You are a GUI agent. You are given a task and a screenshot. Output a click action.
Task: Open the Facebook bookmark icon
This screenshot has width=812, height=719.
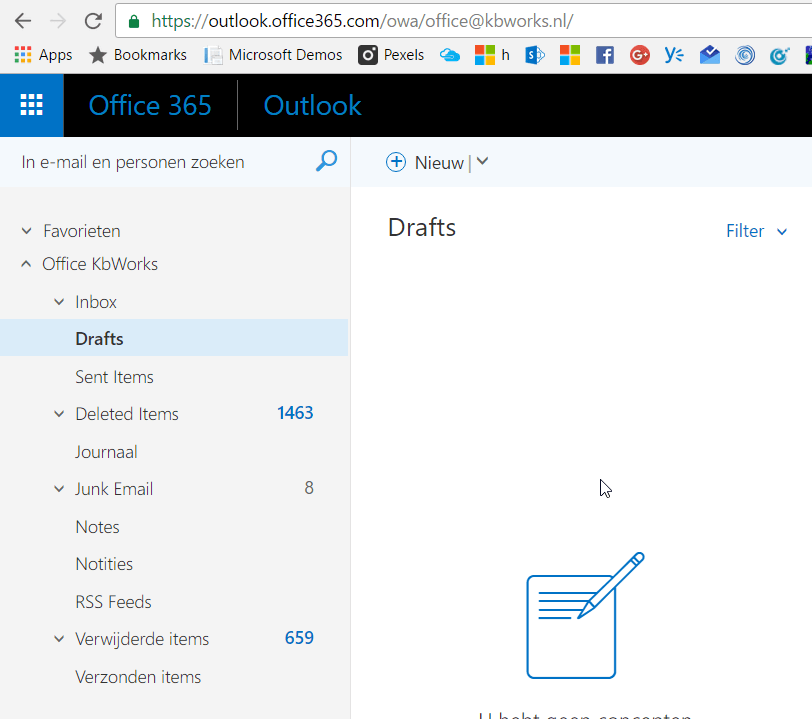[605, 54]
